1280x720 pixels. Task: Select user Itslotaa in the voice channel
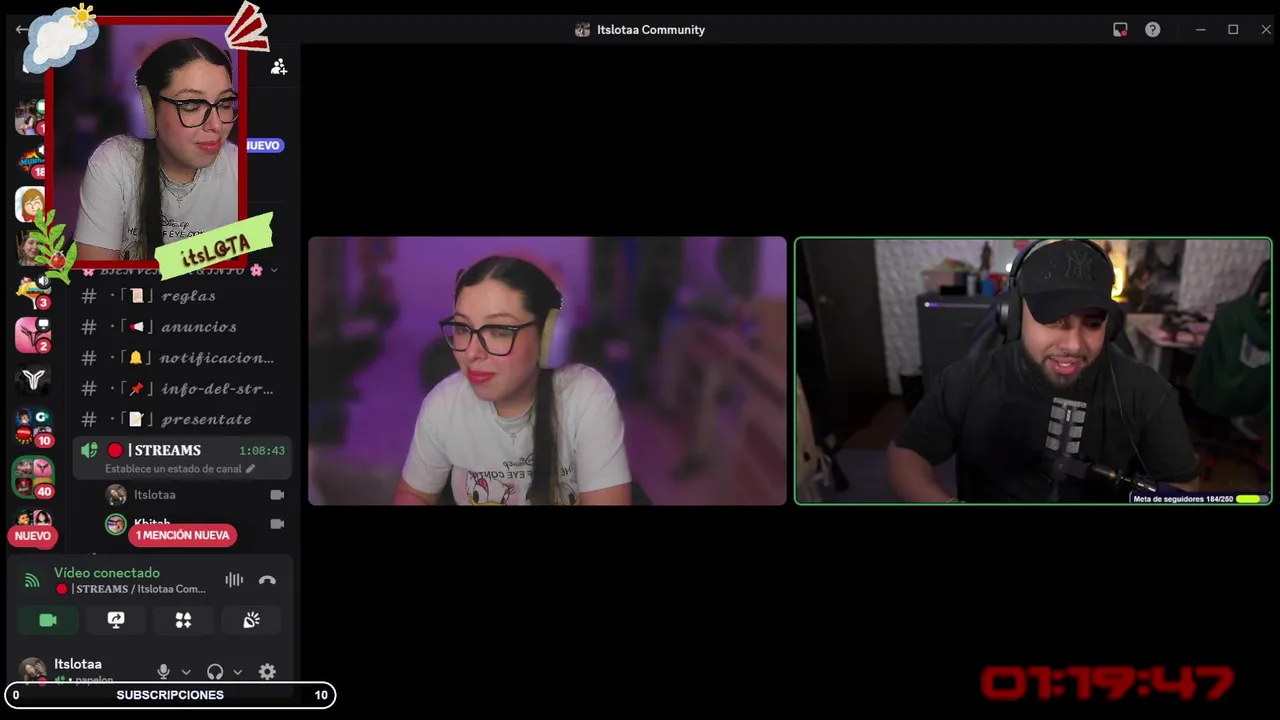click(195, 495)
